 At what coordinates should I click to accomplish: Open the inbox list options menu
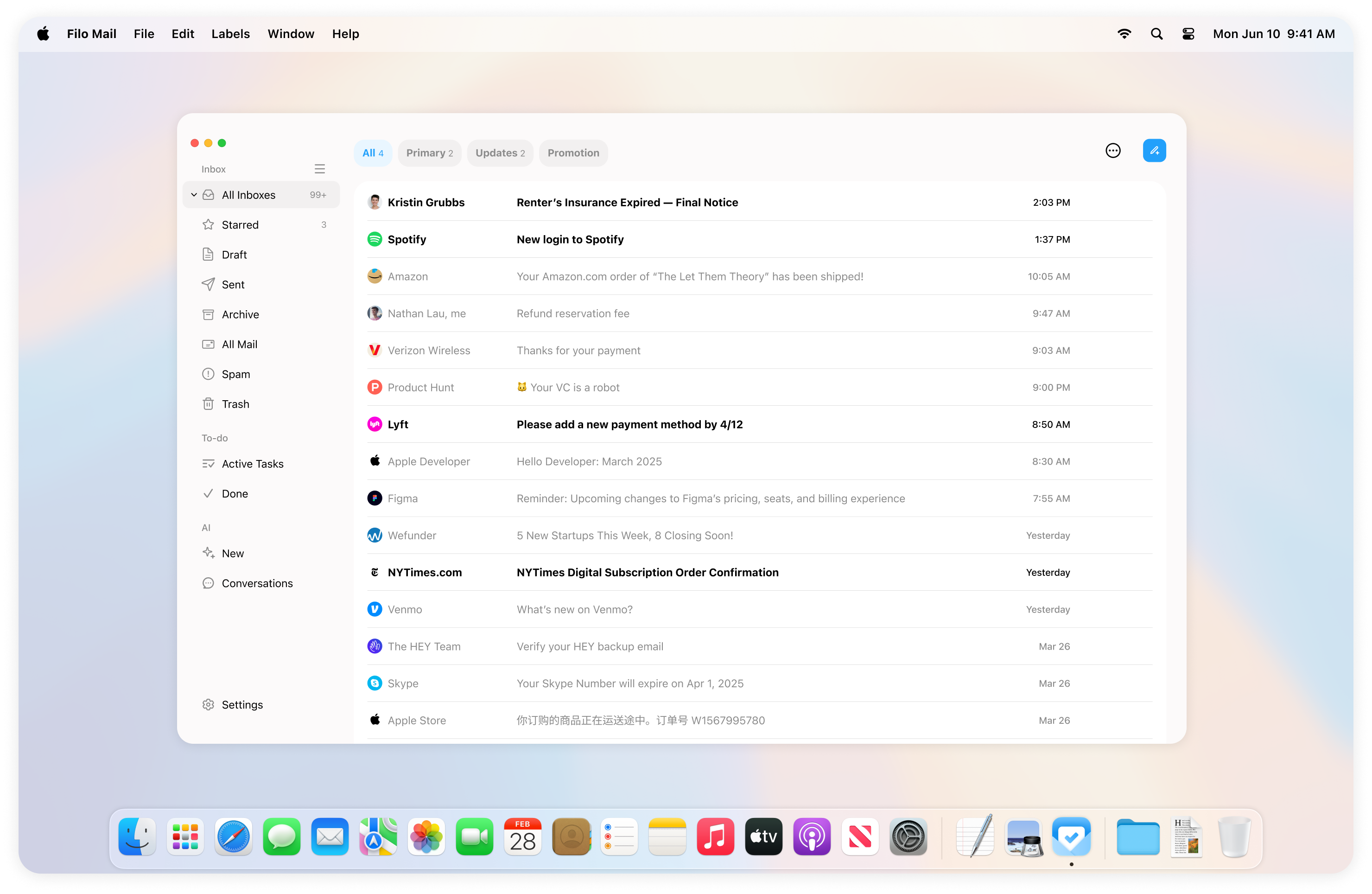pyautogui.click(x=320, y=168)
